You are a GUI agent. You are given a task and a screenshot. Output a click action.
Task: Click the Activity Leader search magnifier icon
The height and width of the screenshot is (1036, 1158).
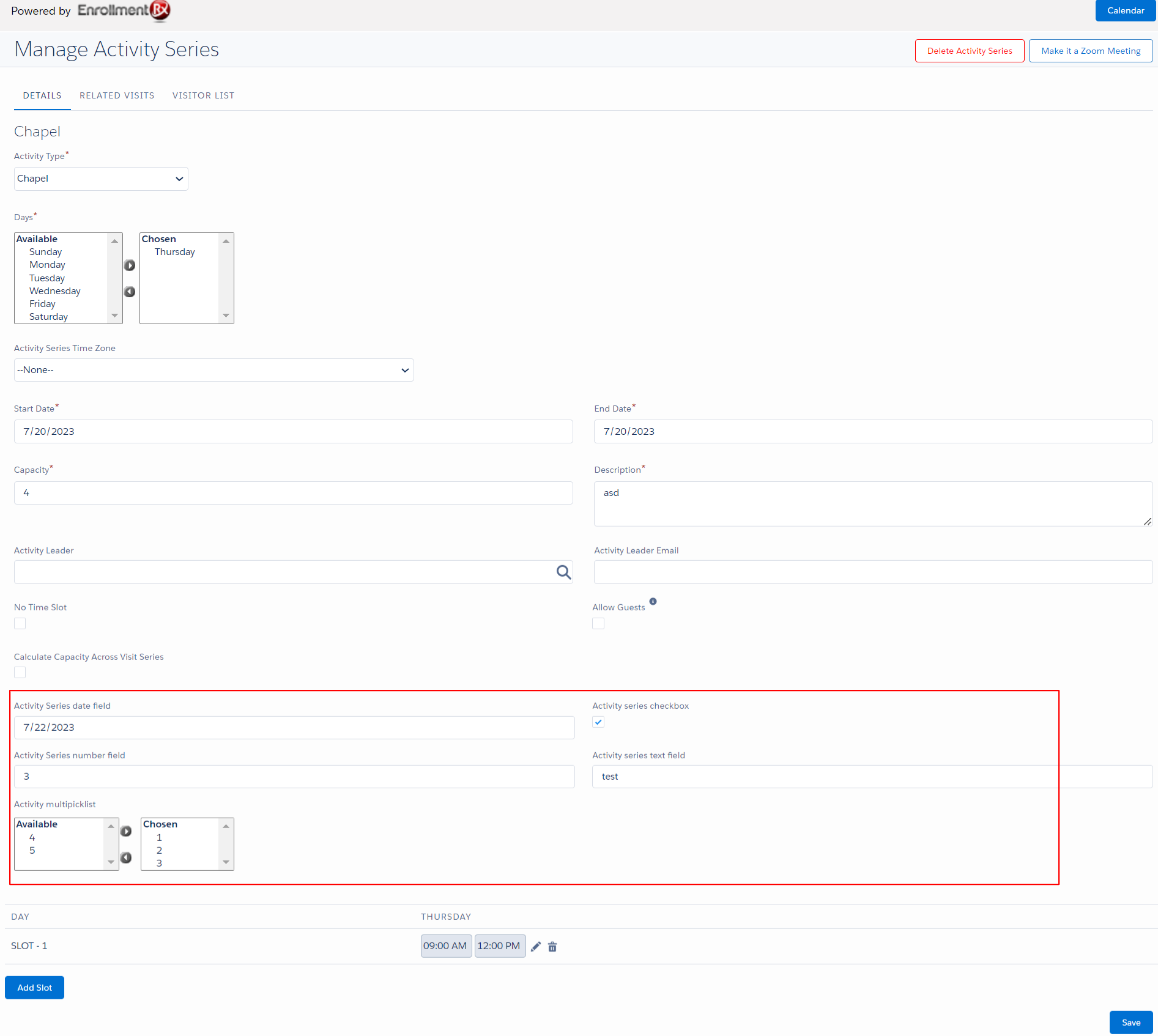[x=563, y=572]
